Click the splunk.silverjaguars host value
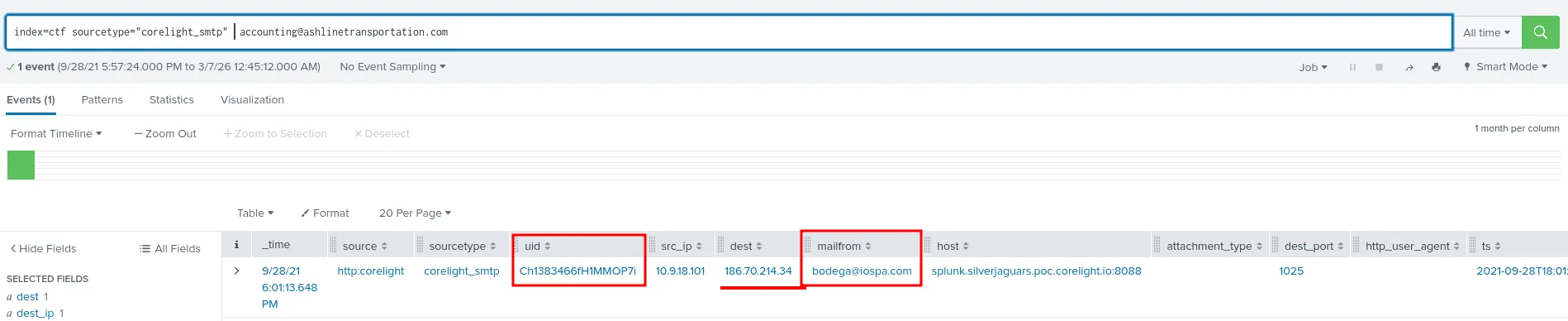 pyautogui.click(x=1036, y=271)
